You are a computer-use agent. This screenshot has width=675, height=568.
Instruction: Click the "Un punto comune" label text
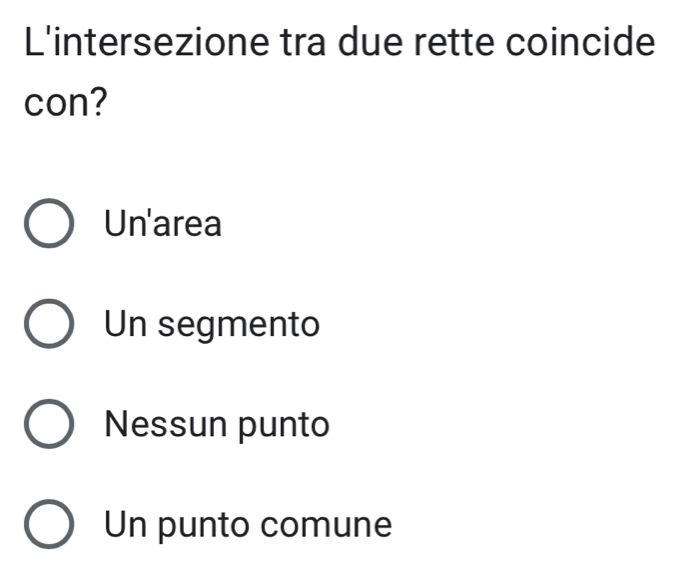coord(248,525)
